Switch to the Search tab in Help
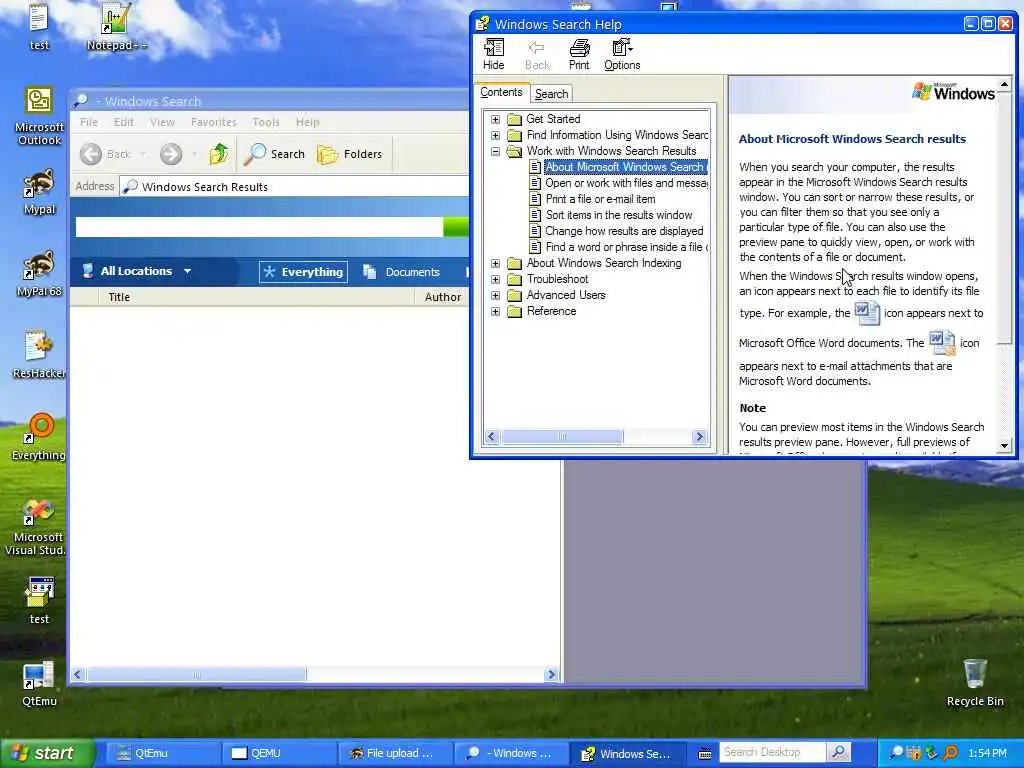 (x=551, y=94)
